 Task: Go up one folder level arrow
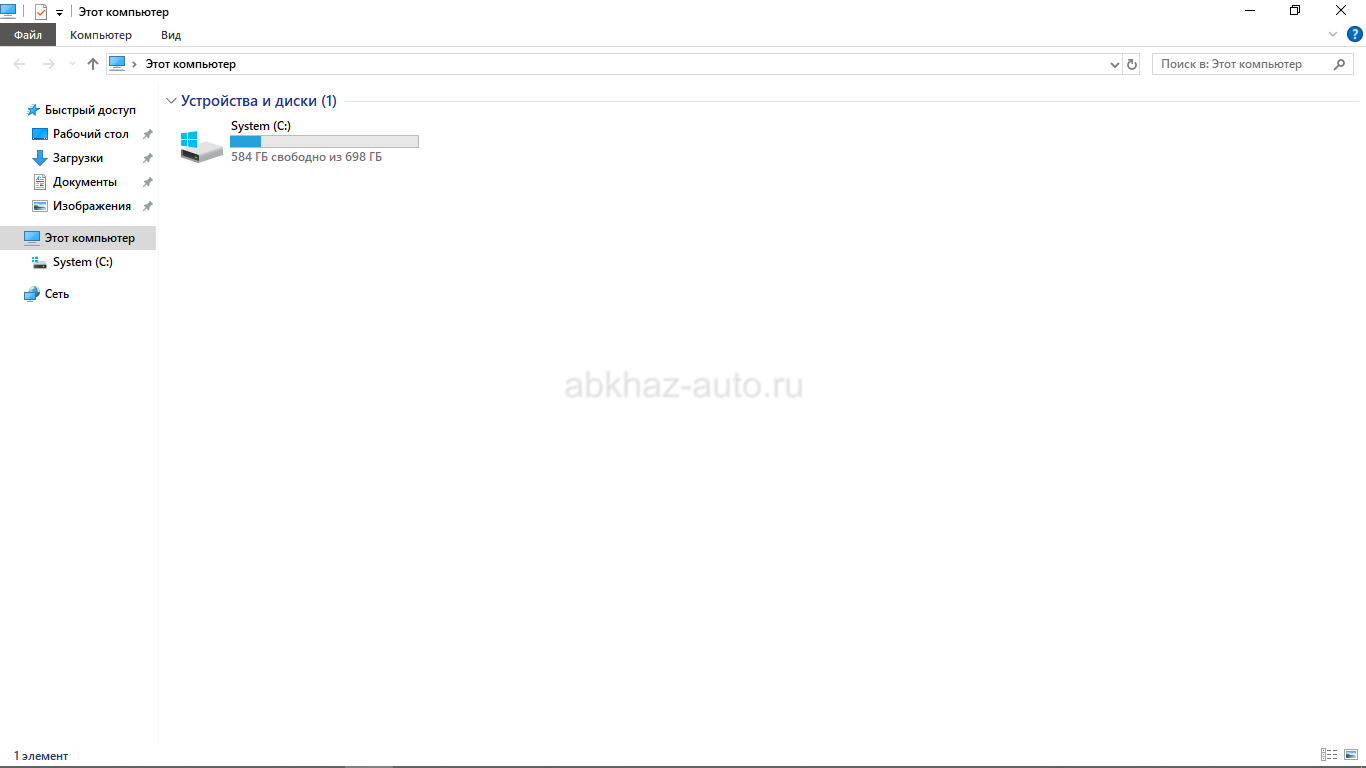pos(93,64)
